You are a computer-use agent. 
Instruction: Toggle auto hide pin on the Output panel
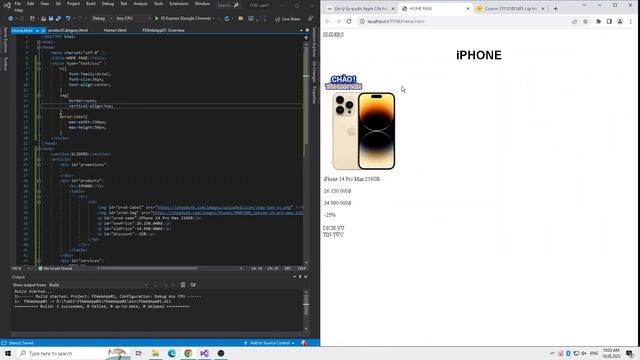(300, 277)
